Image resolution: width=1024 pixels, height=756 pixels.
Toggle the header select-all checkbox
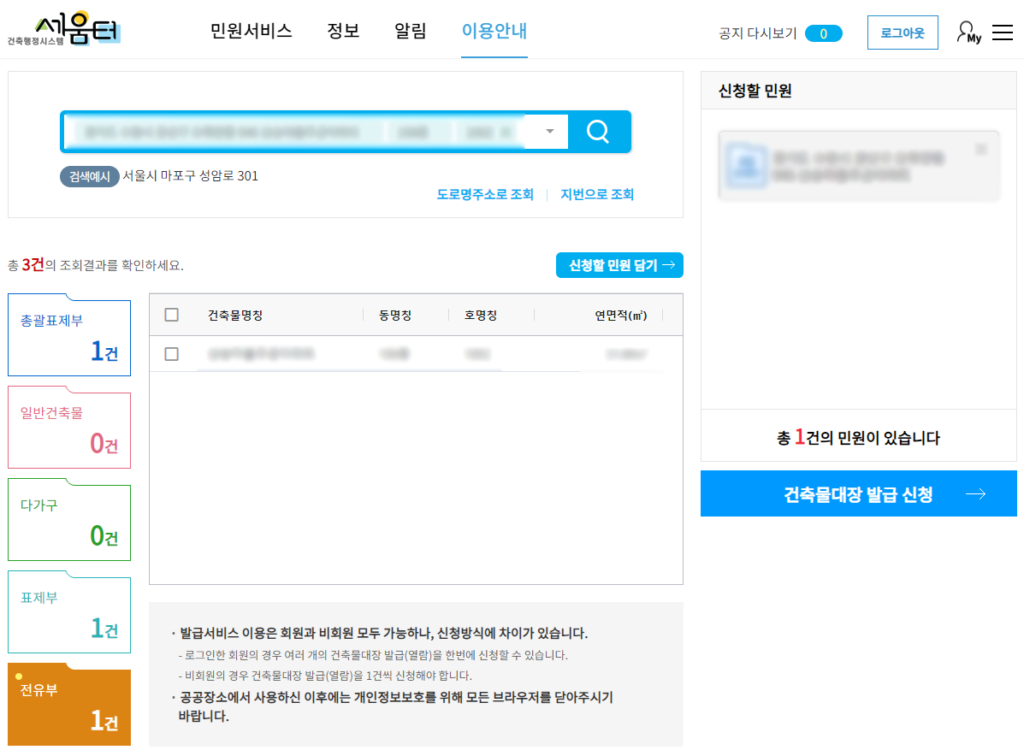pos(172,315)
